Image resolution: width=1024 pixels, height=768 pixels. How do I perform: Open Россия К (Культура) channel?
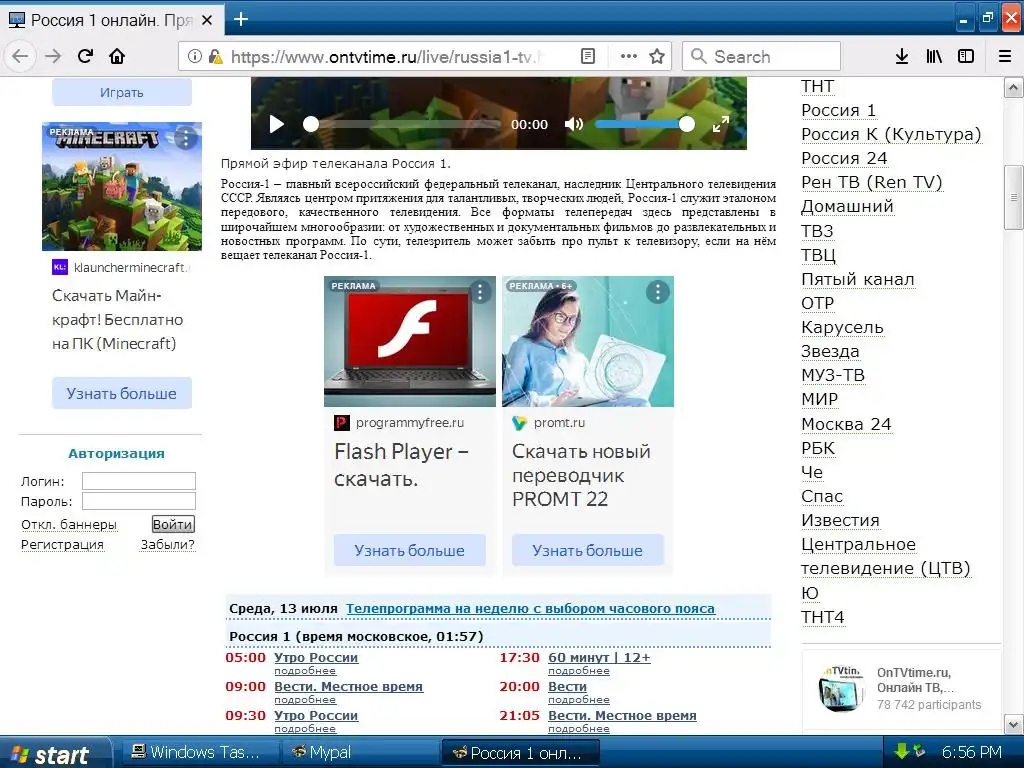[x=891, y=135]
